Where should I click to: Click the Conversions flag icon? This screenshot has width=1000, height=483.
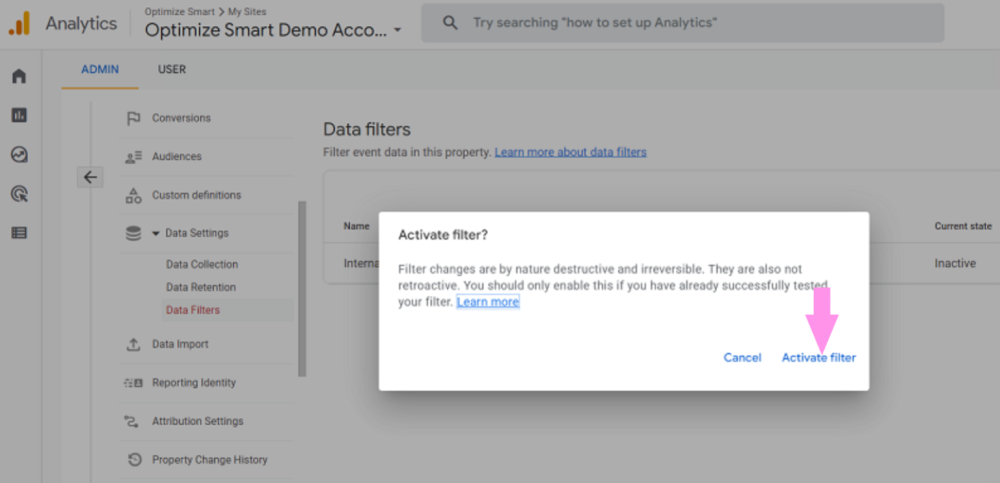click(133, 118)
